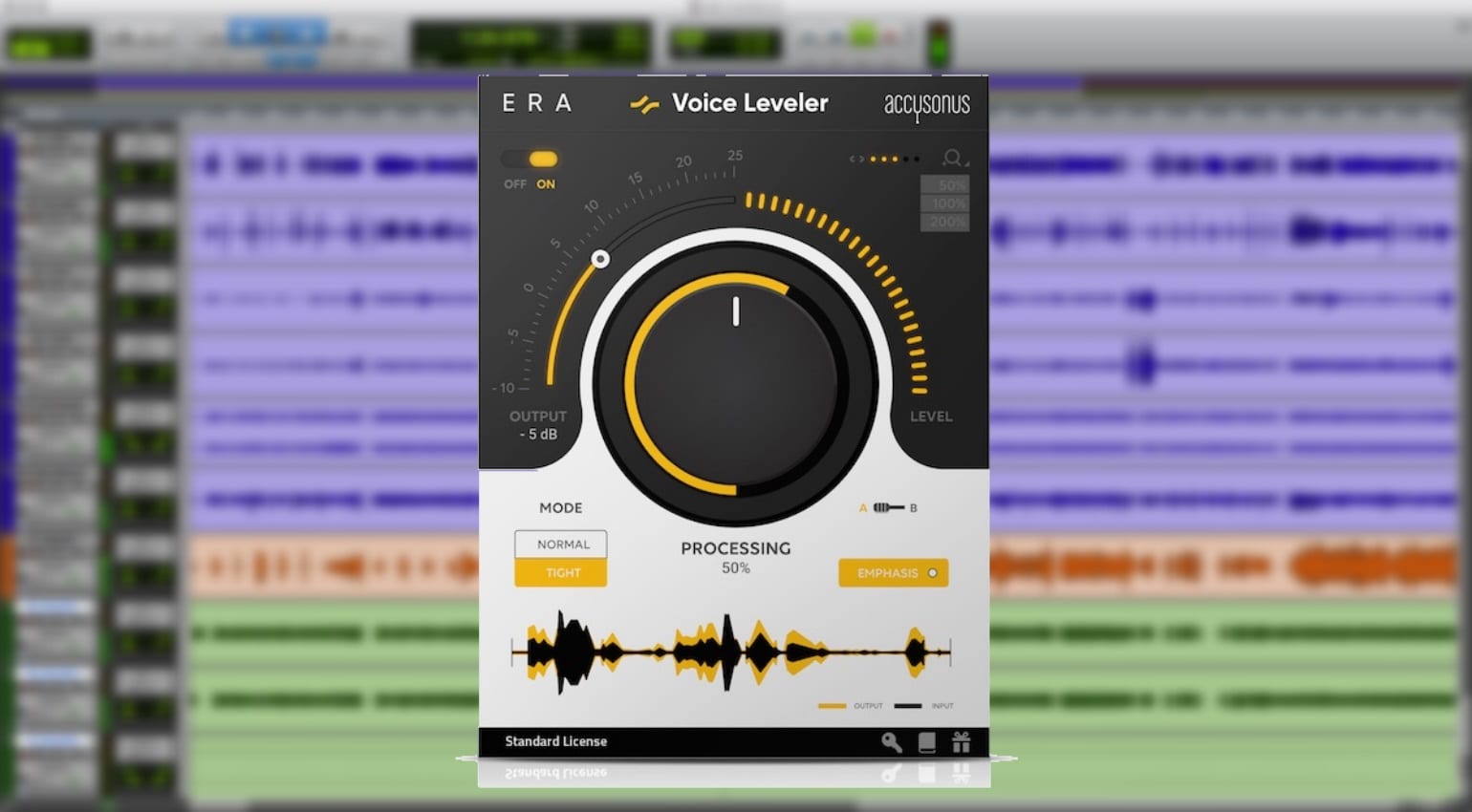Select the 100% zoom option
The width and height of the screenshot is (1472, 812).
pos(945,203)
